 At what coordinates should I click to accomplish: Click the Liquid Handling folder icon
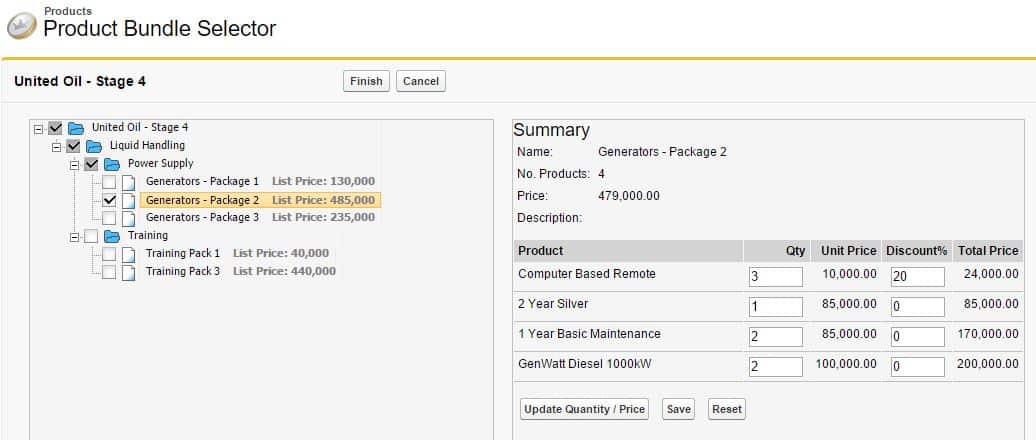(94, 146)
